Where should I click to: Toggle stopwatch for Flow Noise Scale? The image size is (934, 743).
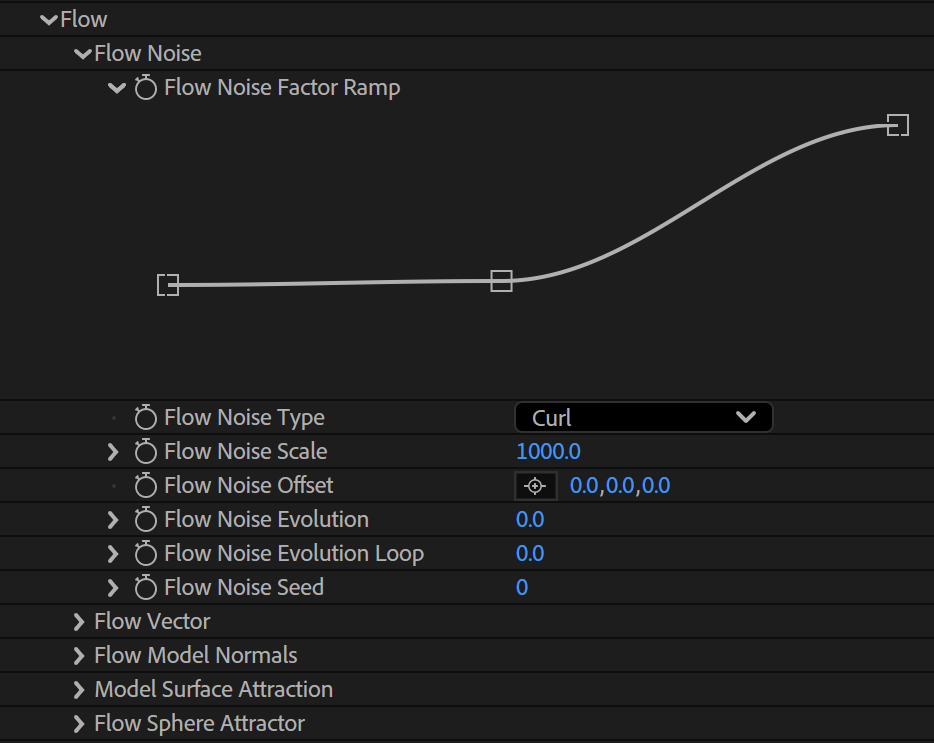tap(145, 452)
